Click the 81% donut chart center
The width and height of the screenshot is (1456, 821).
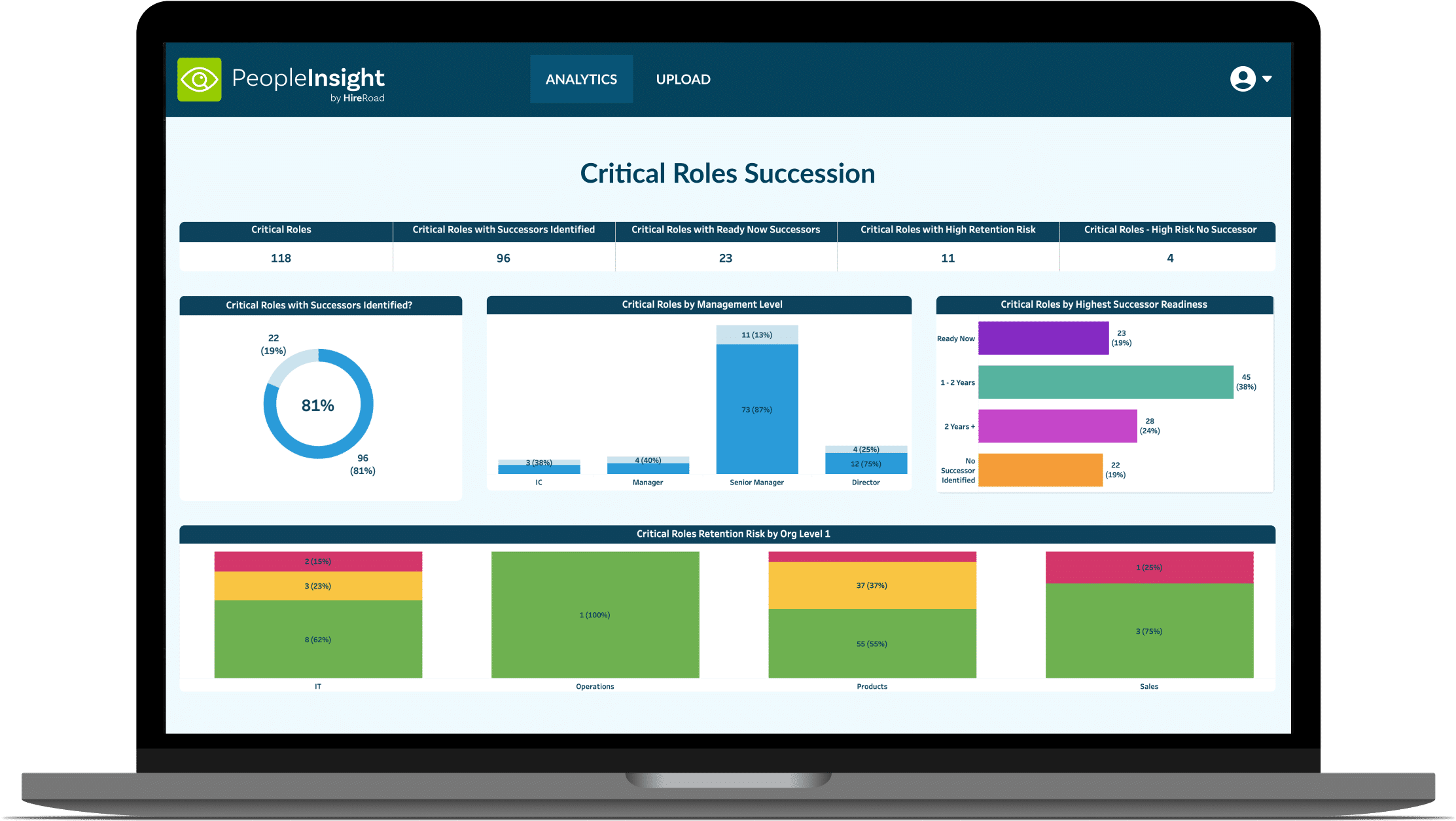tap(318, 405)
